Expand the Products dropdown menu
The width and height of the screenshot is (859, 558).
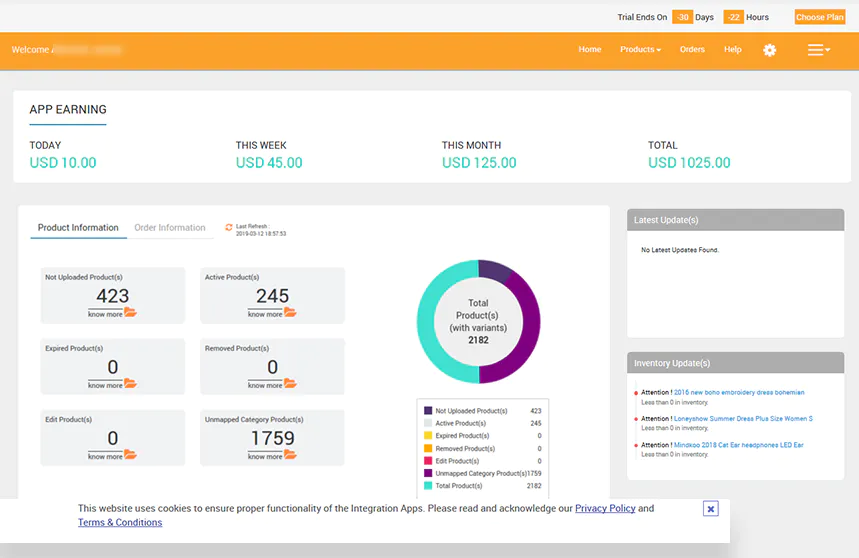(x=640, y=50)
